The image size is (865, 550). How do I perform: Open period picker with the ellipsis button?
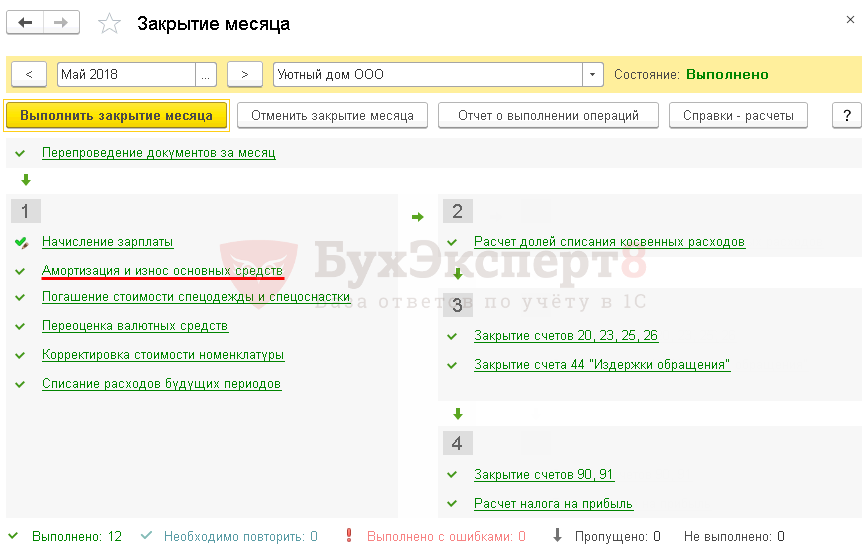click(207, 75)
